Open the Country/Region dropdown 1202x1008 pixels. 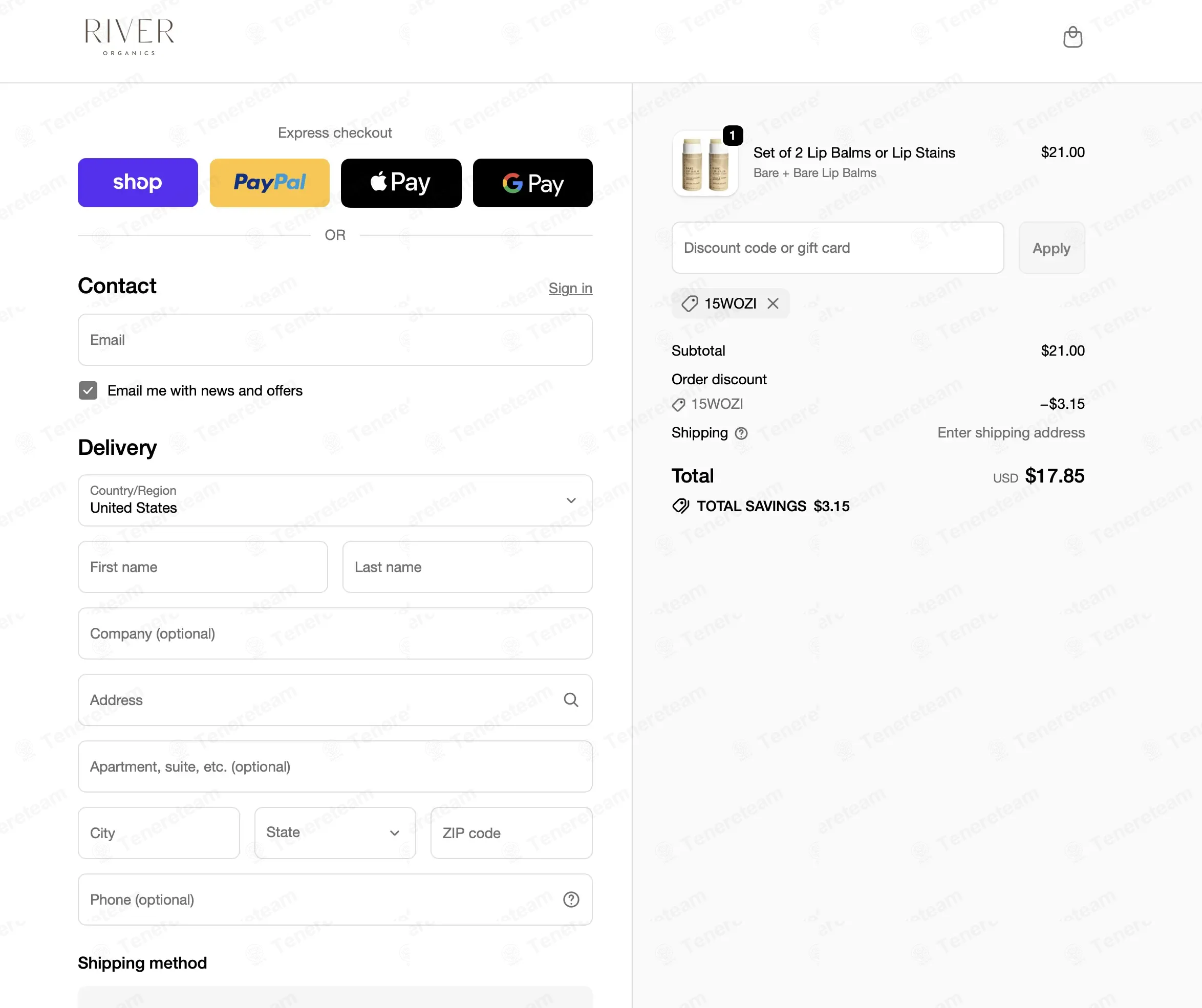coord(335,500)
